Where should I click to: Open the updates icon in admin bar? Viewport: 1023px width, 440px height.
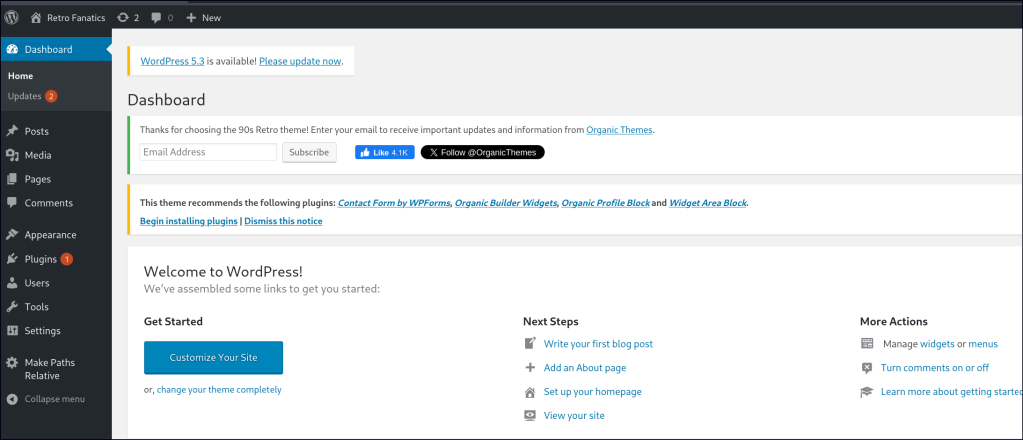[x=122, y=18]
